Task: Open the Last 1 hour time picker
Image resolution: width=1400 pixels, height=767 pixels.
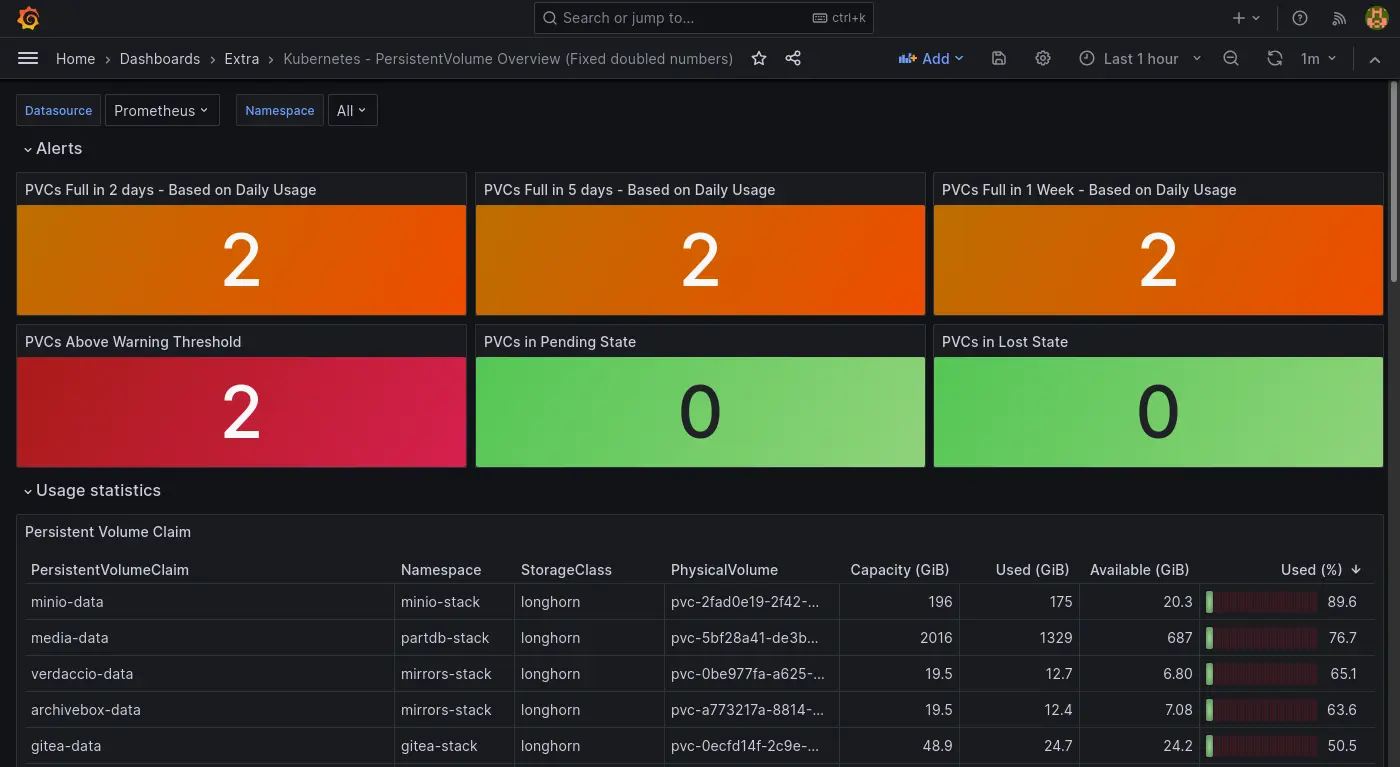Action: tap(1141, 59)
